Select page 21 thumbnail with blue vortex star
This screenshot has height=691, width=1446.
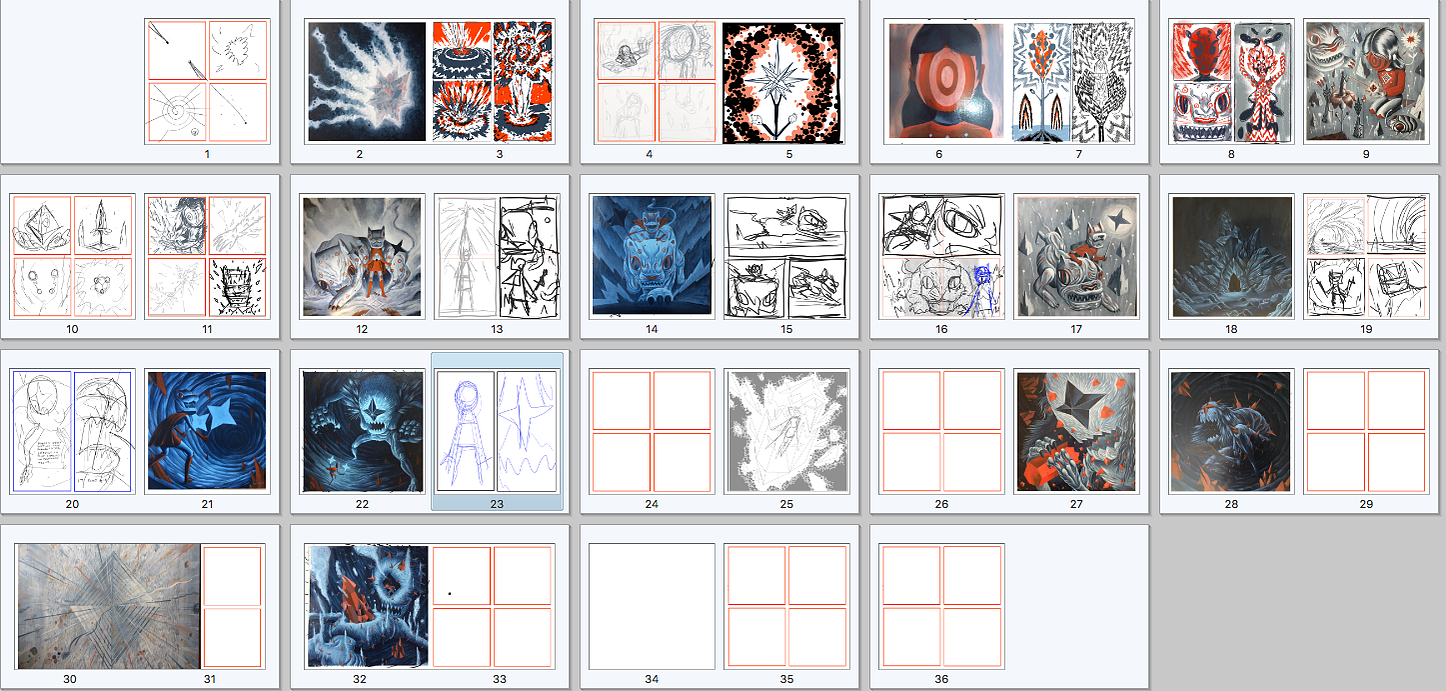tap(207, 432)
